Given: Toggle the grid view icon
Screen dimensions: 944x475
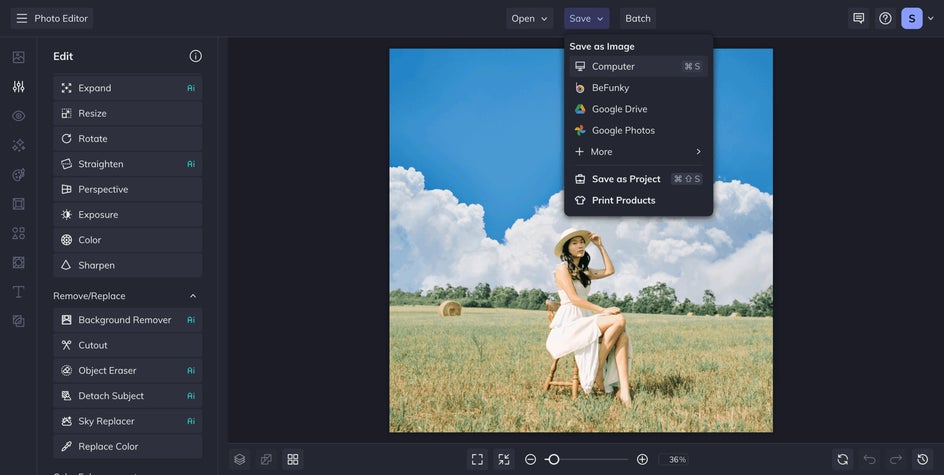Looking at the screenshot, I should [293, 459].
